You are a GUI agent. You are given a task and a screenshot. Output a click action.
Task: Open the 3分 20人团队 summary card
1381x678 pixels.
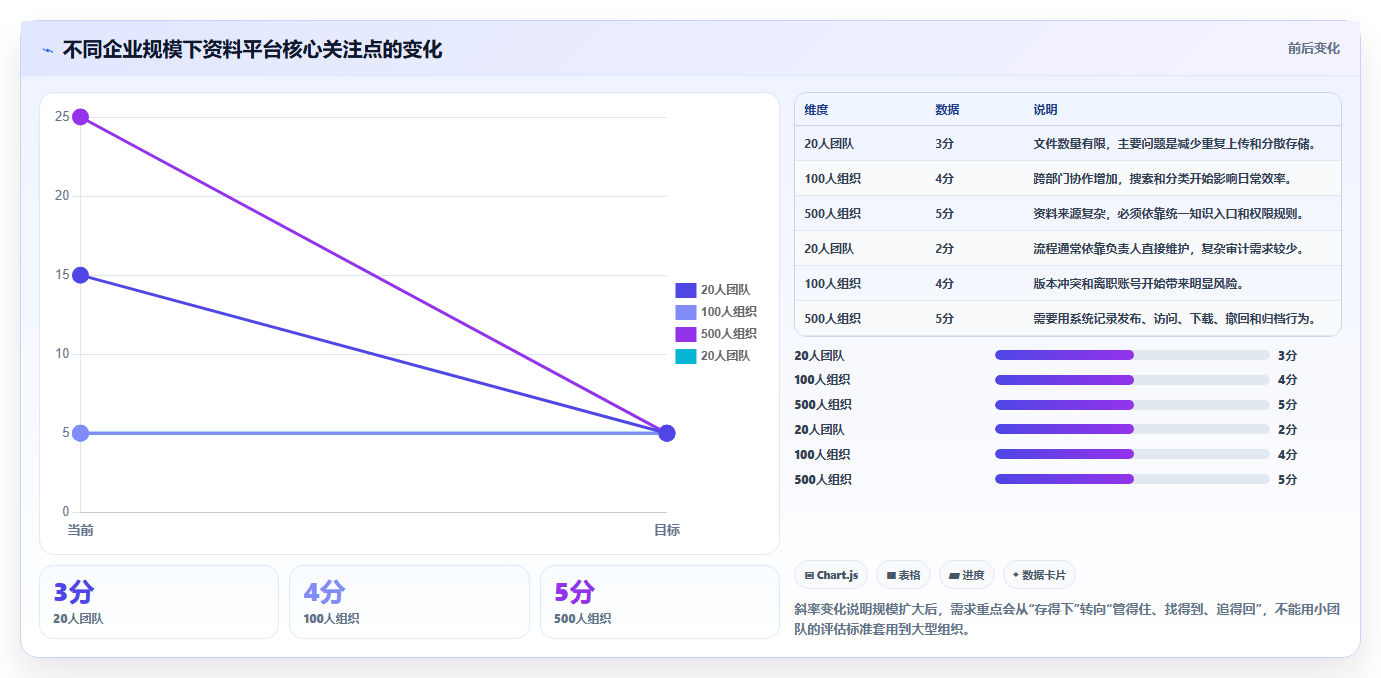[x=159, y=602]
